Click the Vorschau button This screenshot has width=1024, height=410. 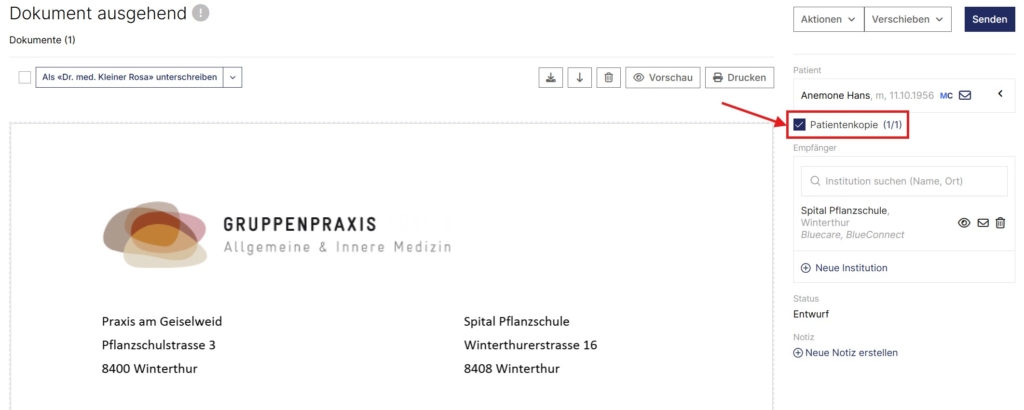click(663, 77)
